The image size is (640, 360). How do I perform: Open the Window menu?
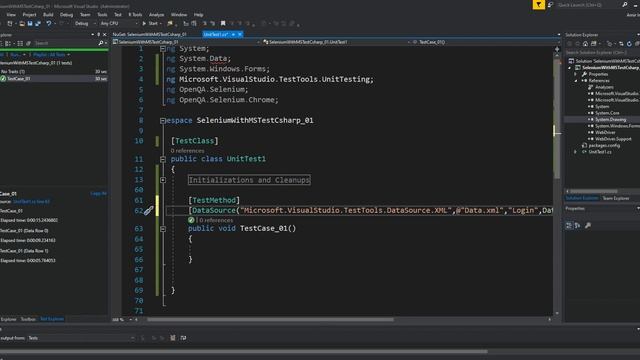click(x=179, y=15)
